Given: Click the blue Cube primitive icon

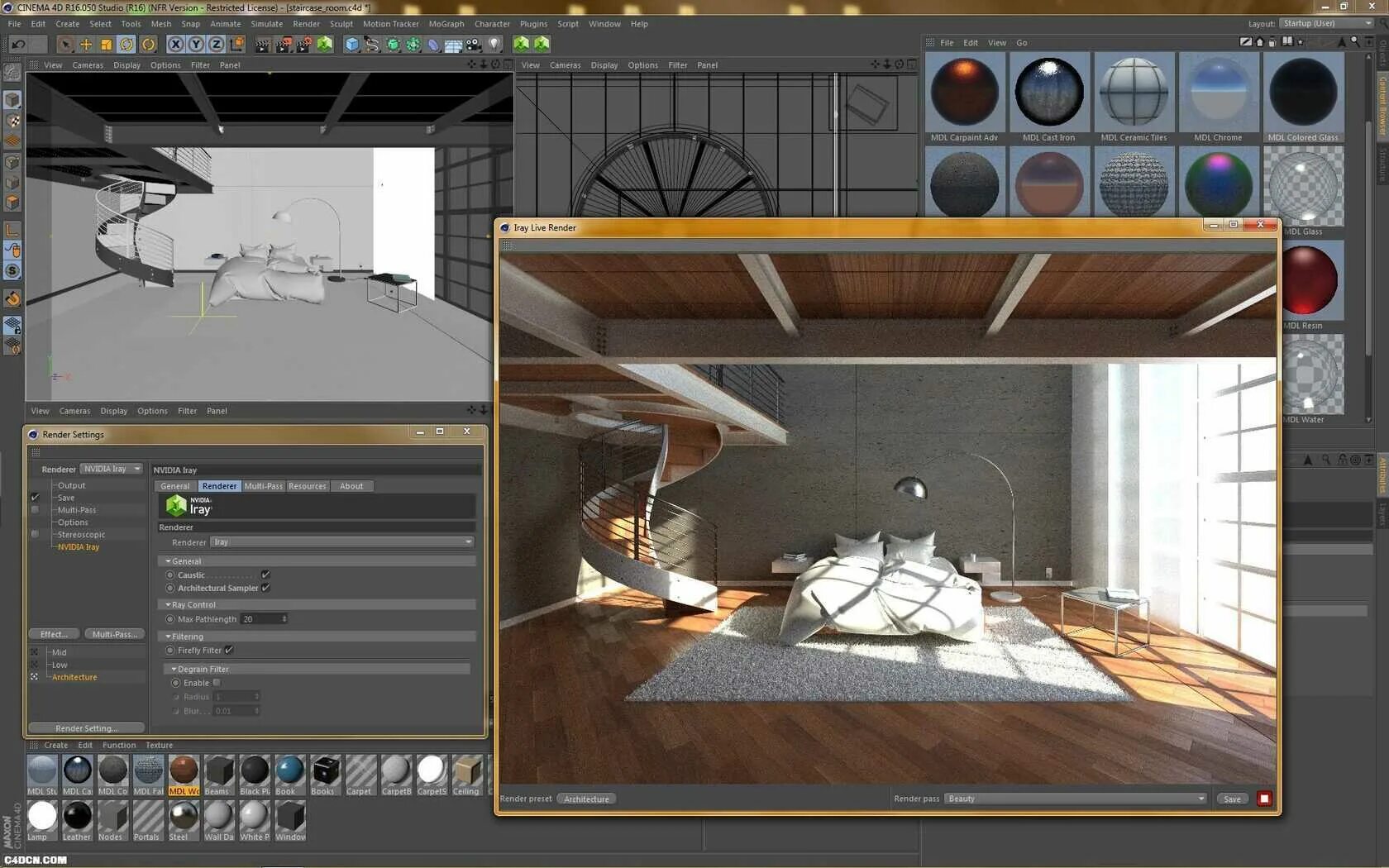Looking at the screenshot, I should click(x=352, y=45).
